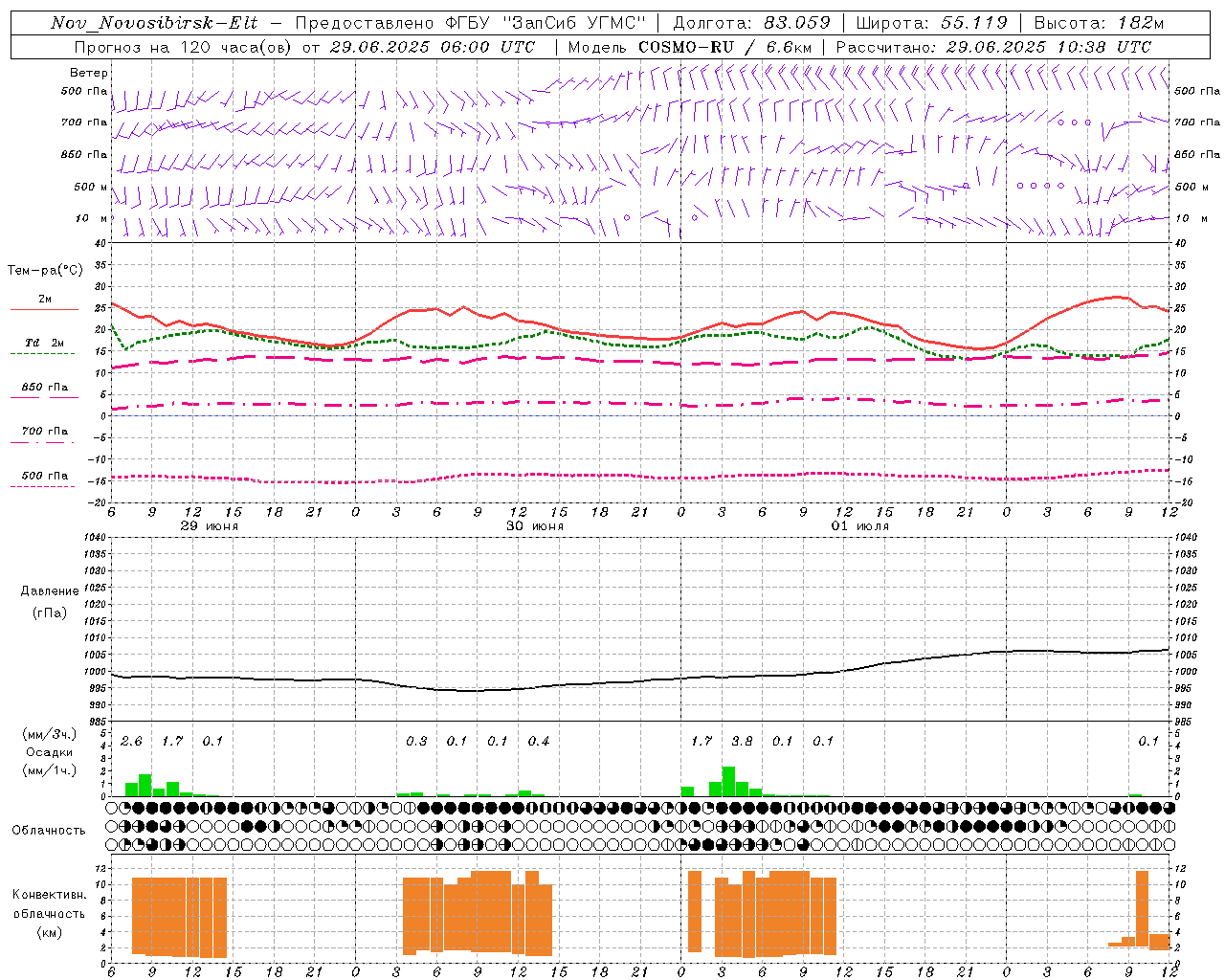Click the Тем-ра(°C) axis label

pos(45,271)
